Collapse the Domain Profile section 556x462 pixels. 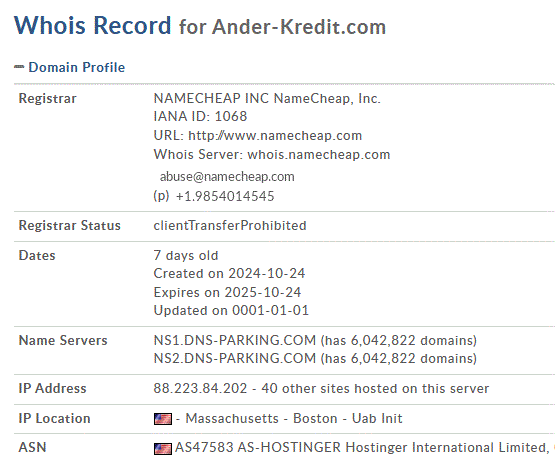click(77, 67)
